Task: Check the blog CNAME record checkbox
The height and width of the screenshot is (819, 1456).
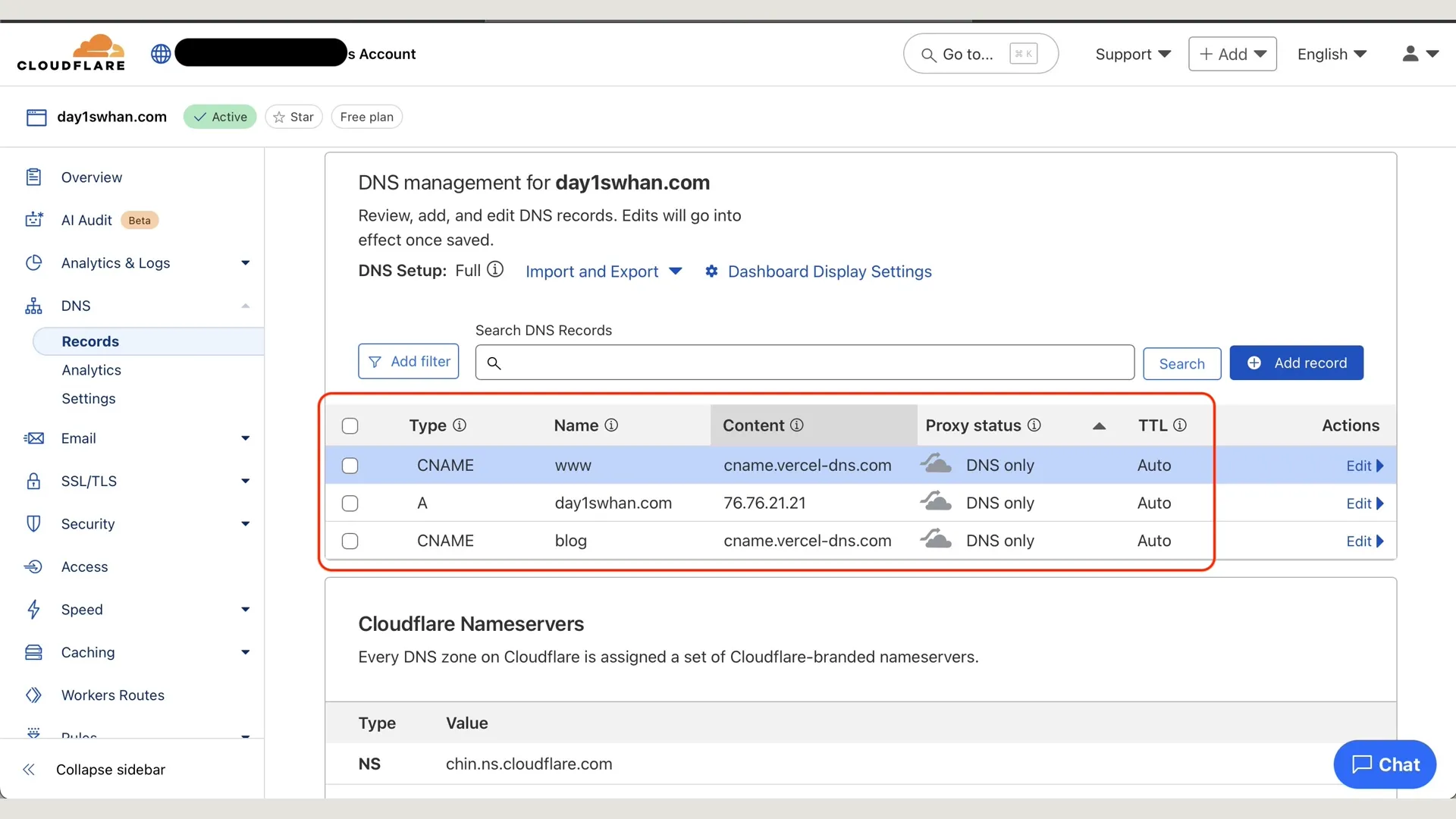Action: 350,541
